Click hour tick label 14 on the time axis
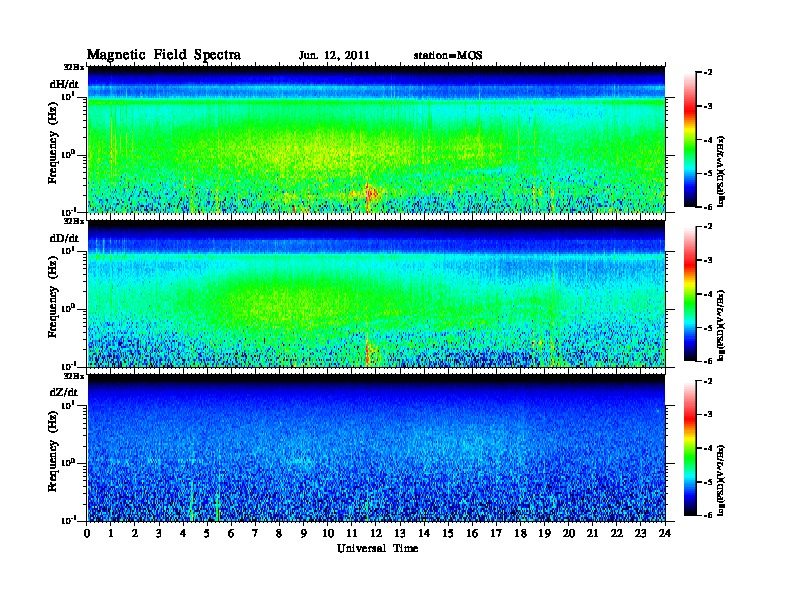 click(424, 534)
